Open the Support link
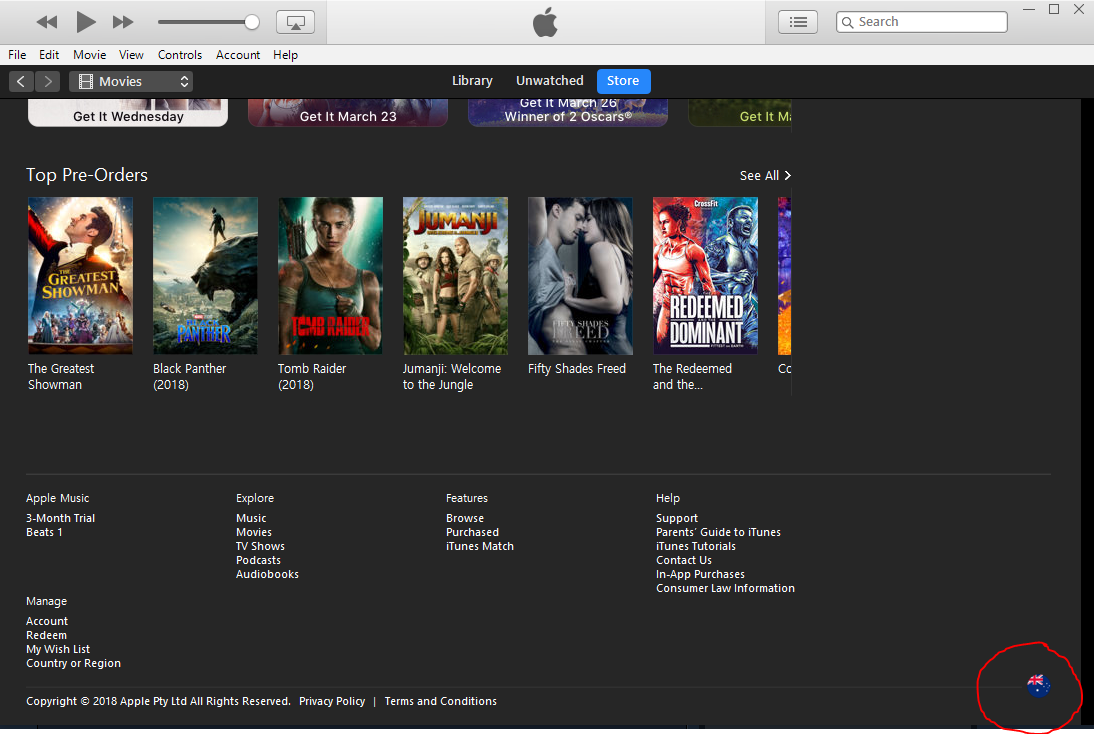 677,518
